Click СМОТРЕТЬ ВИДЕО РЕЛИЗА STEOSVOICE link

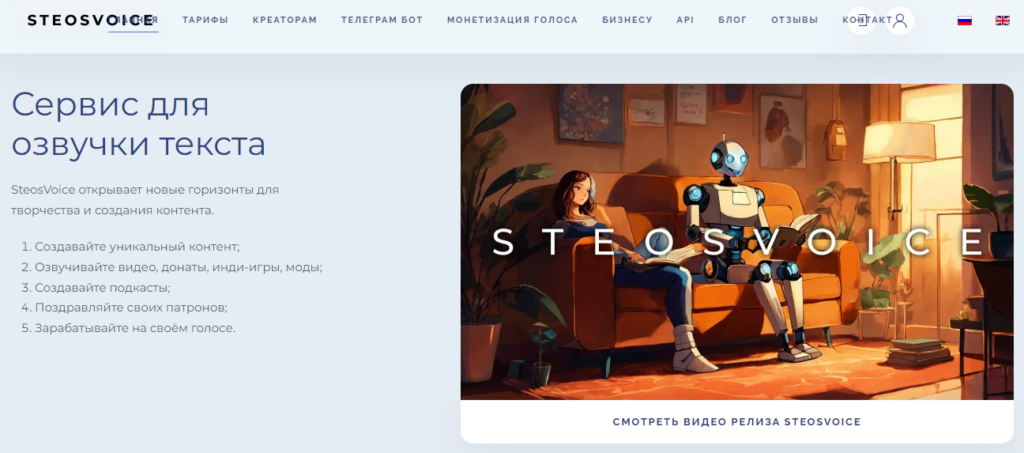[737, 422]
